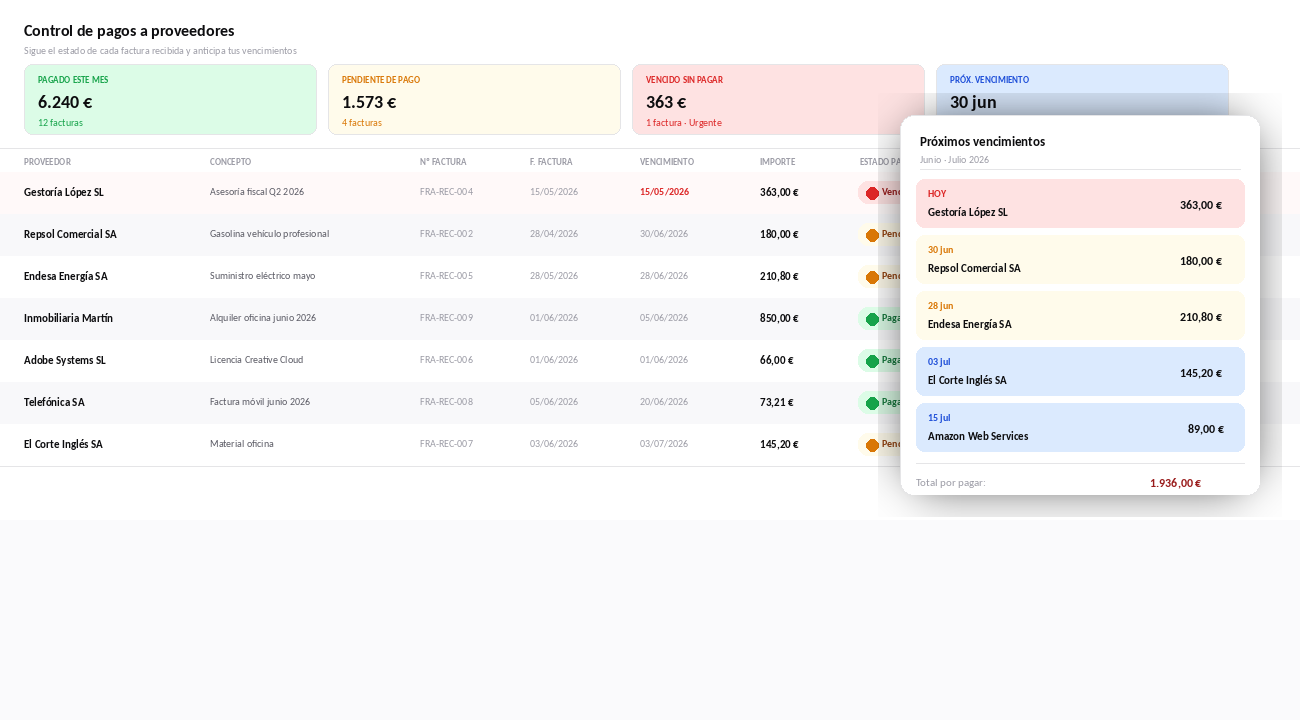Click the 850,00 € amount in the table
The image size is (1300, 720).
(x=779, y=318)
